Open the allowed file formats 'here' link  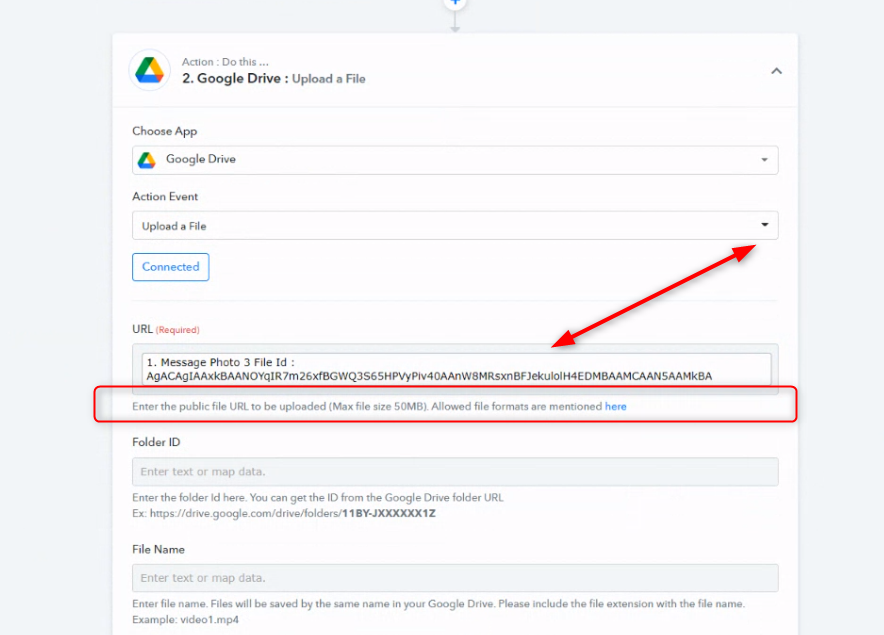(616, 407)
